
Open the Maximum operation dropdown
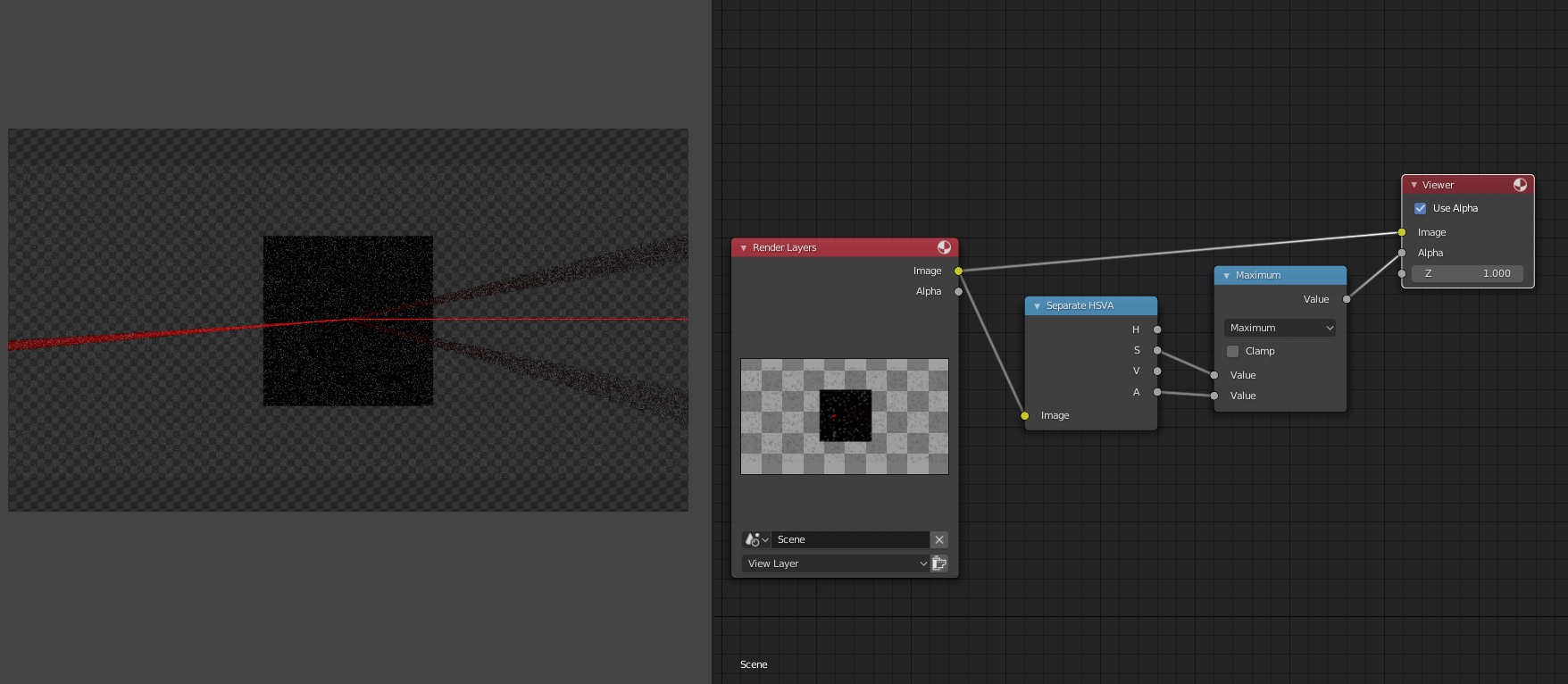coord(1280,328)
